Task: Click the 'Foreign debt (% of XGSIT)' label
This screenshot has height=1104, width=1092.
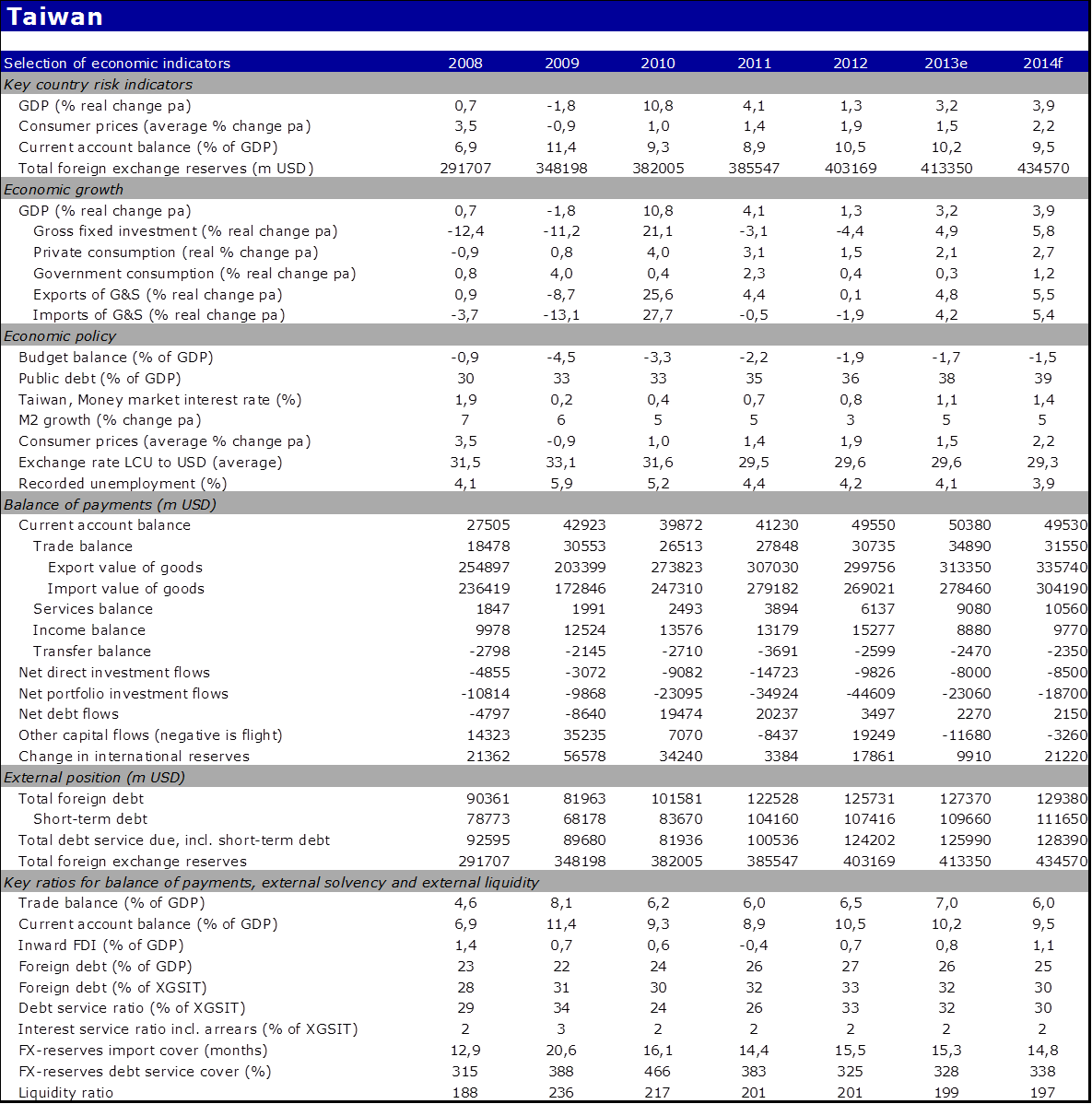Action: (112, 987)
